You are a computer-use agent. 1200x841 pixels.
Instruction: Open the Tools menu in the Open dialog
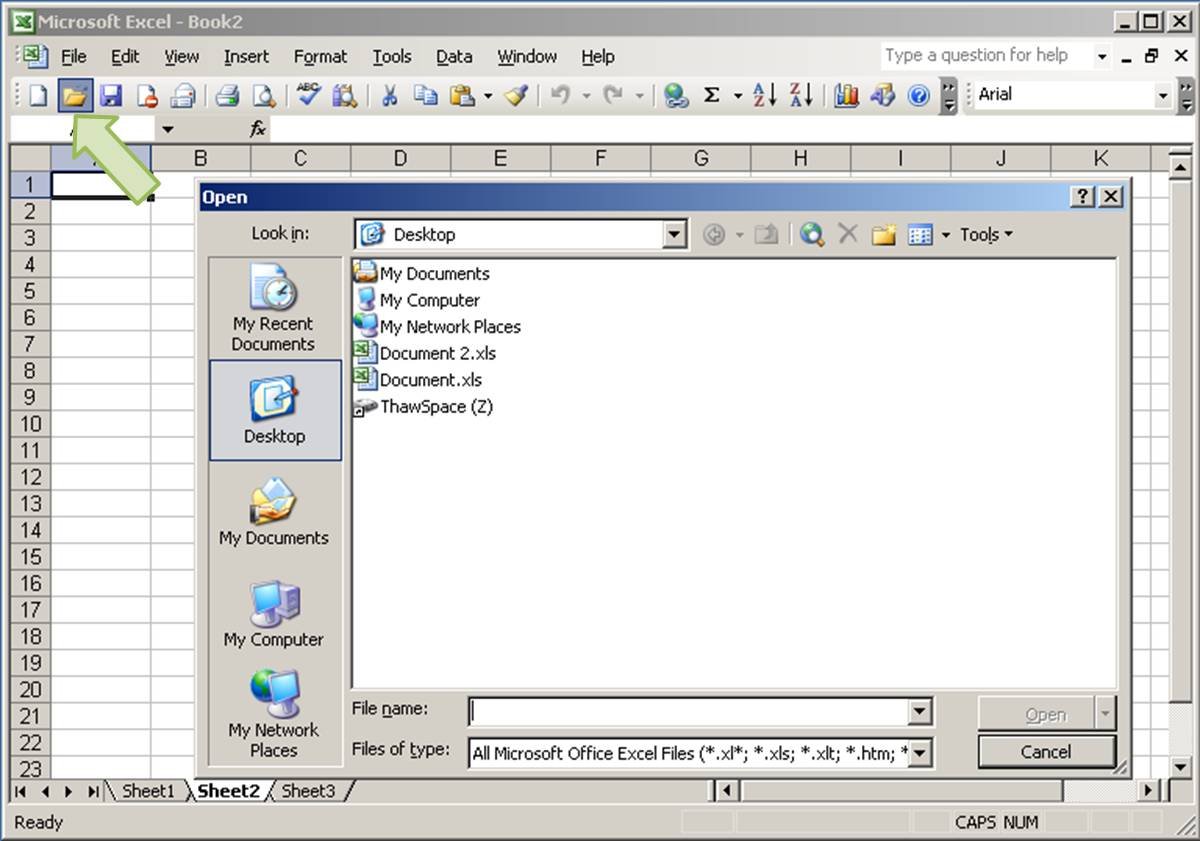[986, 235]
